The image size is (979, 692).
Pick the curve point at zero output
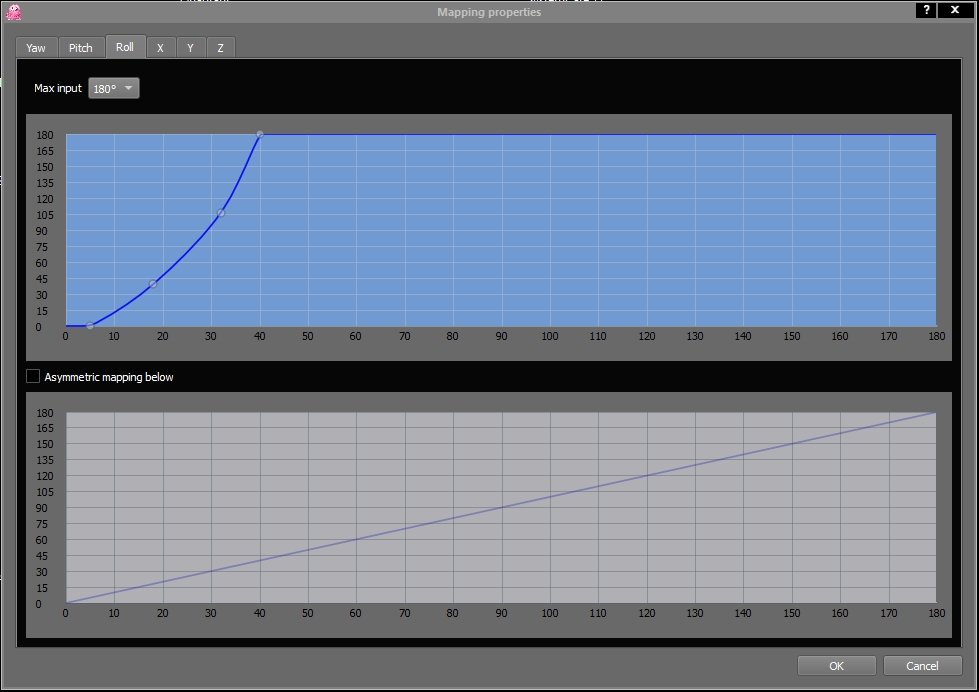(x=90, y=326)
